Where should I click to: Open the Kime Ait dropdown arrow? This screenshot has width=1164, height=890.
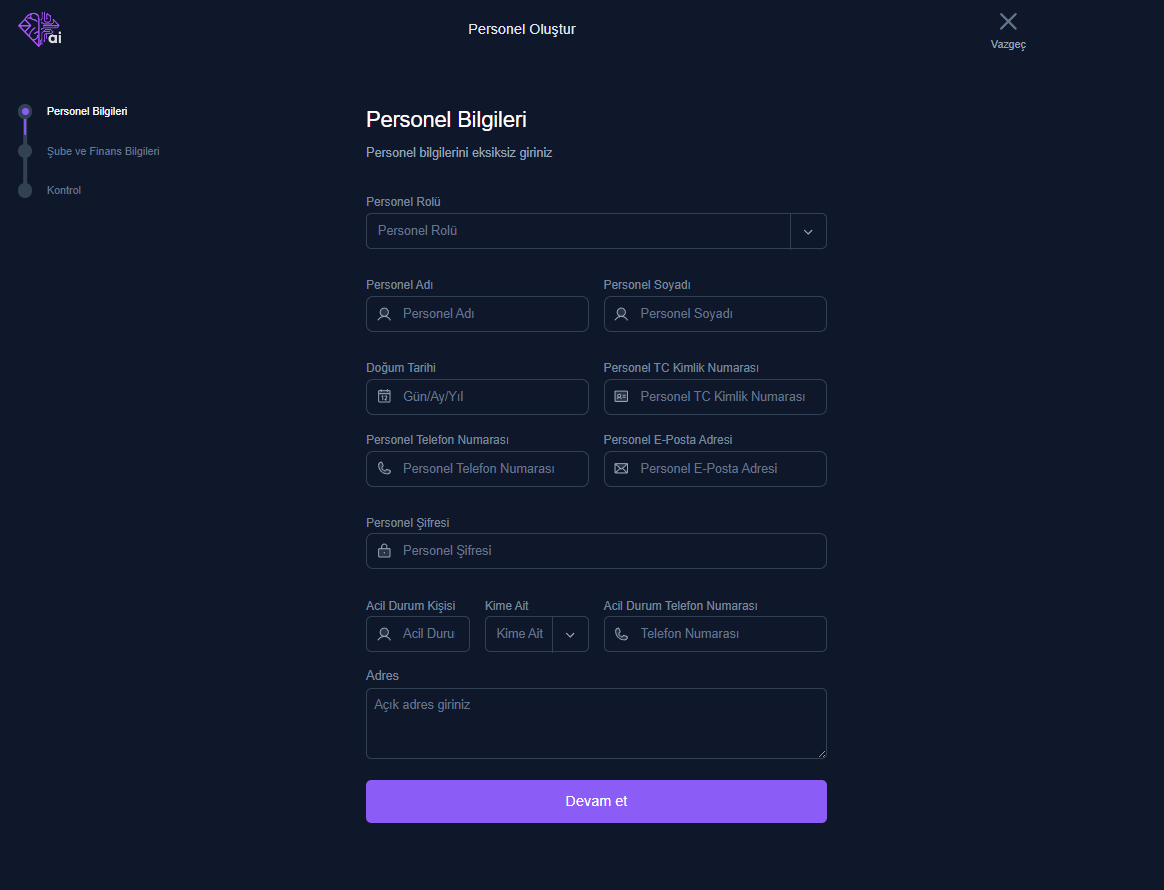pyautogui.click(x=570, y=635)
